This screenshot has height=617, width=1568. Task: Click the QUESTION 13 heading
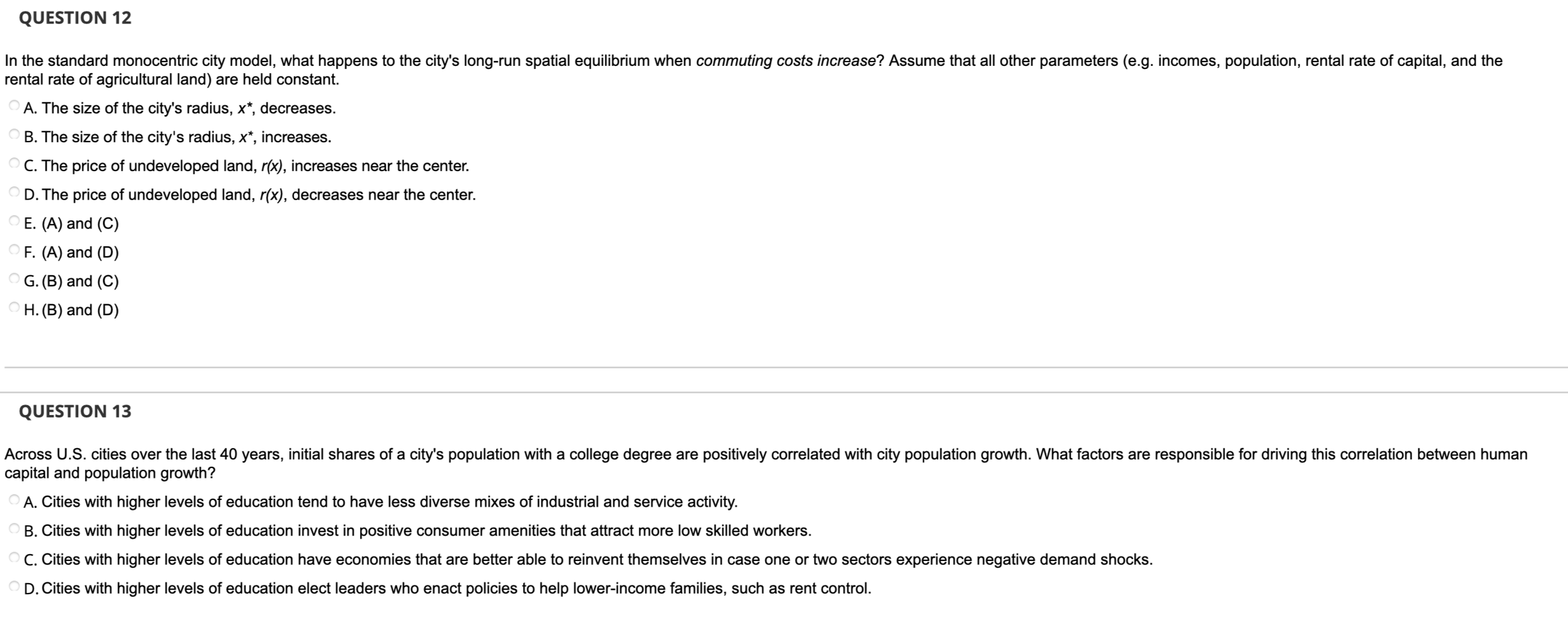[74, 410]
